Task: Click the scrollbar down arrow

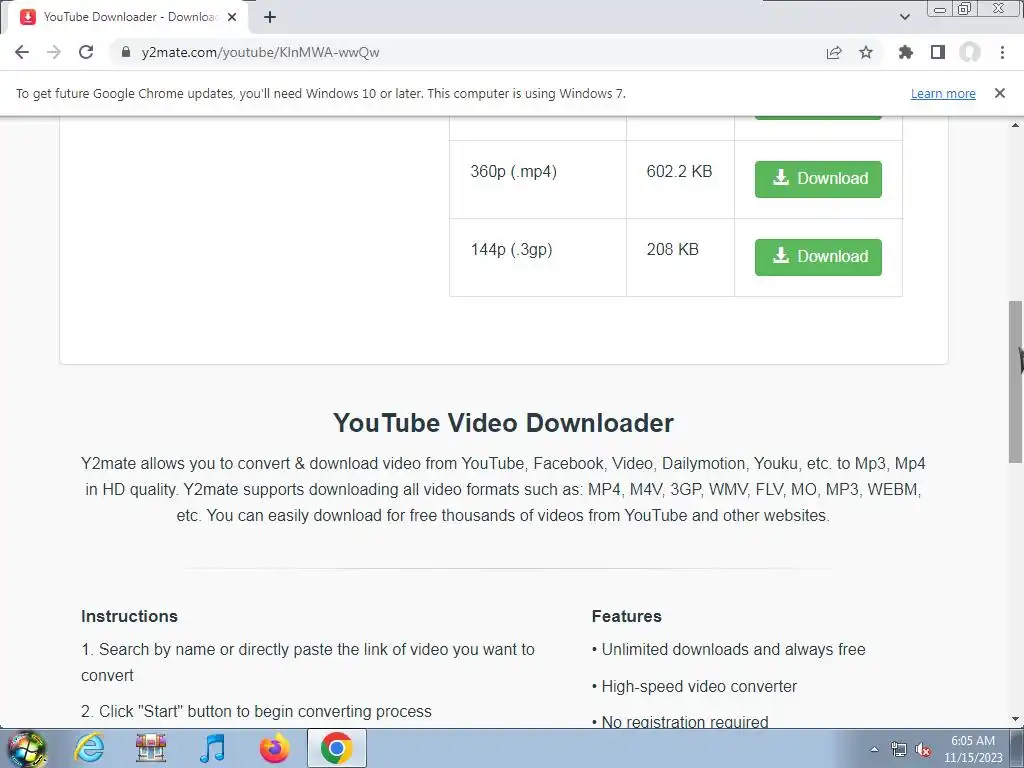Action: [1016, 719]
